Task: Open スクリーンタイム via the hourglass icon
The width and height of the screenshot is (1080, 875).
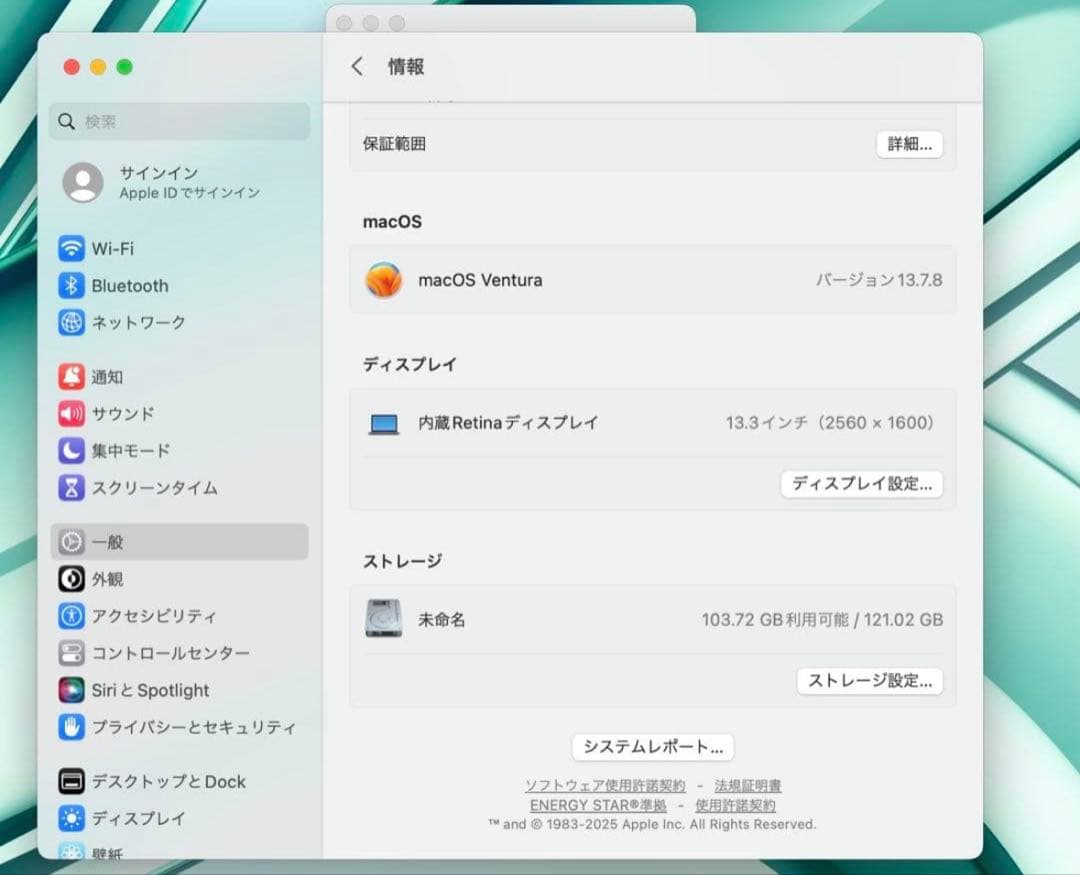Action: (x=71, y=487)
